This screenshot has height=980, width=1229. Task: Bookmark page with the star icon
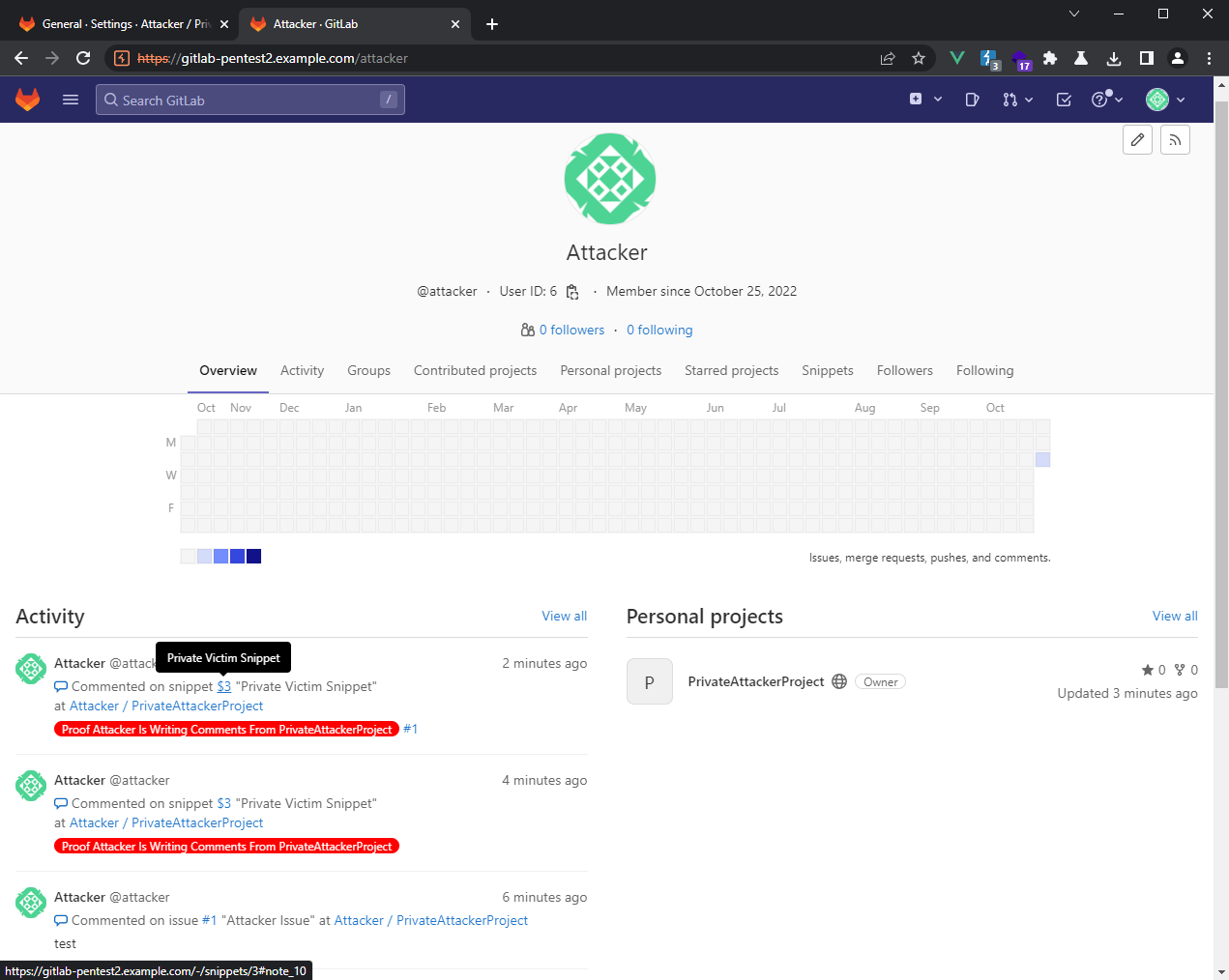click(x=919, y=58)
